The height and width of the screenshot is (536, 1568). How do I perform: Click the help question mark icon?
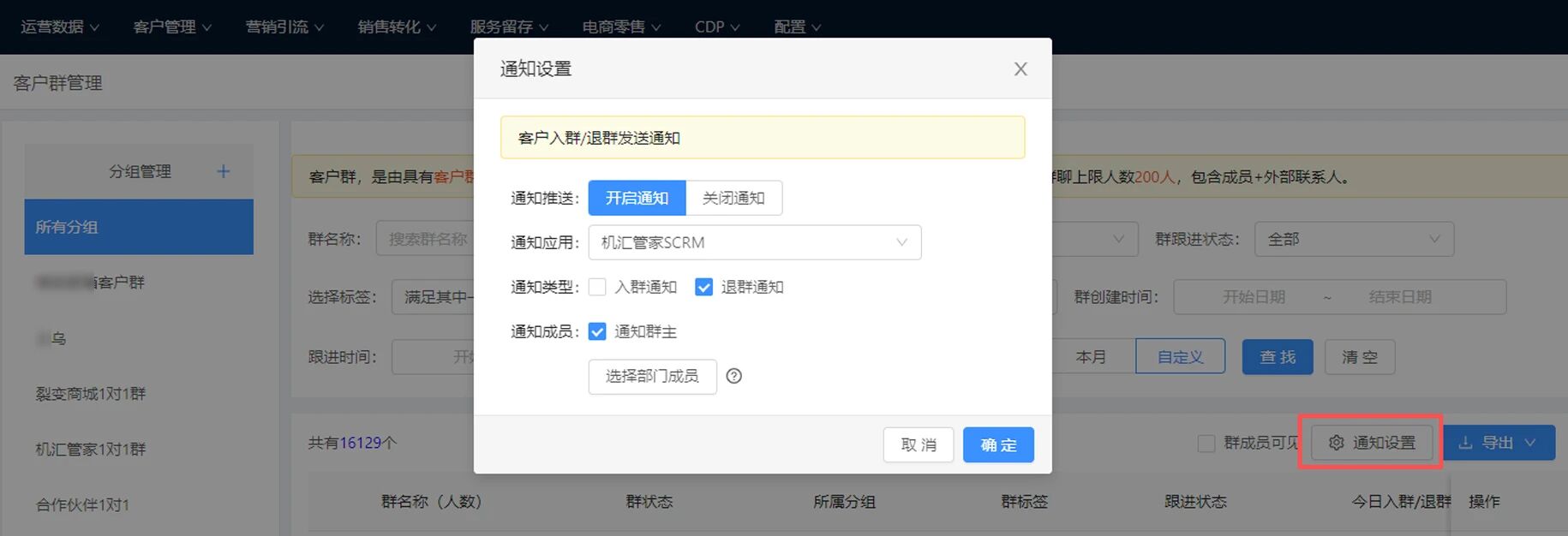coord(733,376)
